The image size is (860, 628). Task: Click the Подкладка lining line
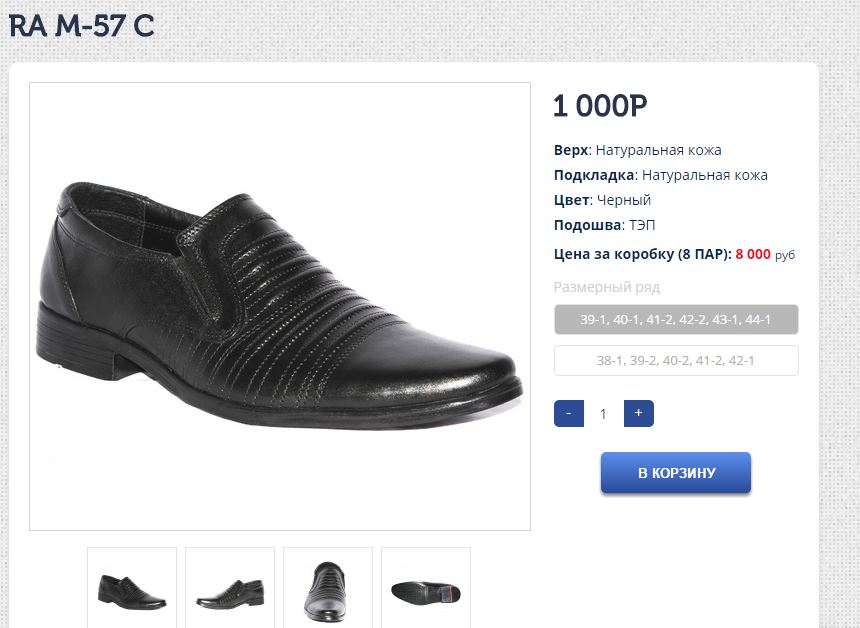pyautogui.click(x=661, y=175)
